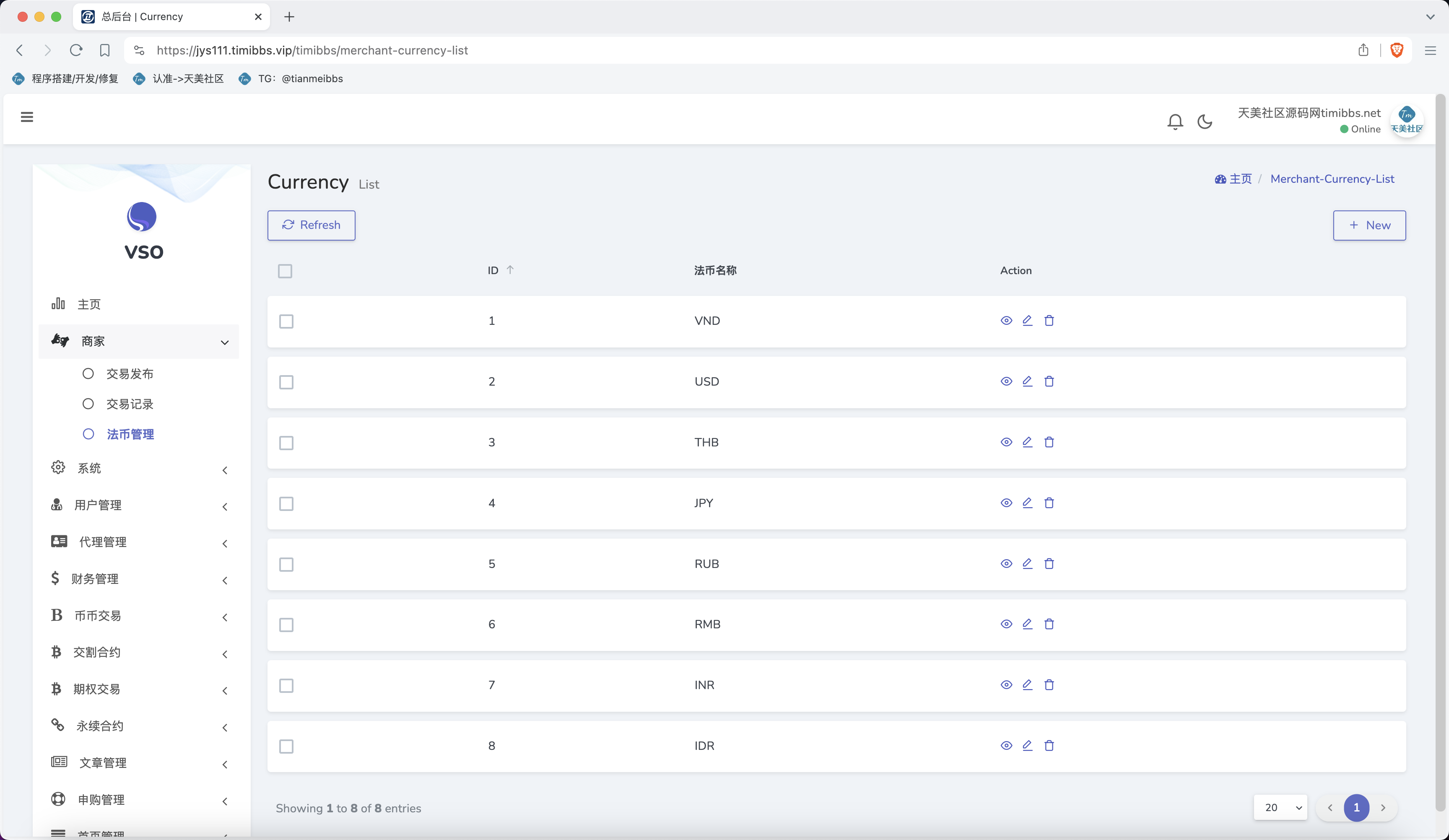
Task: Tick the select-all header checkbox
Action: (x=285, y=271)
